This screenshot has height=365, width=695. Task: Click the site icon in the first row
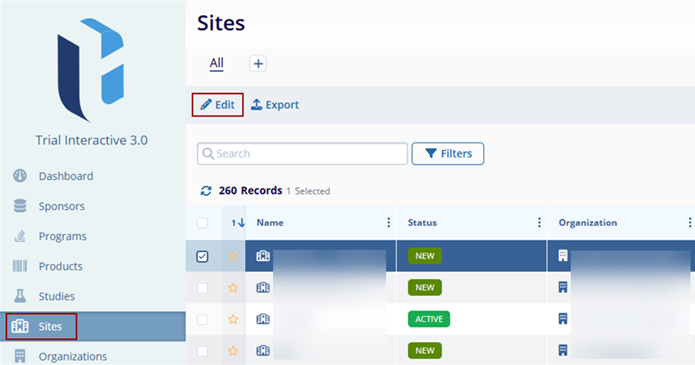tap(263, 256)
